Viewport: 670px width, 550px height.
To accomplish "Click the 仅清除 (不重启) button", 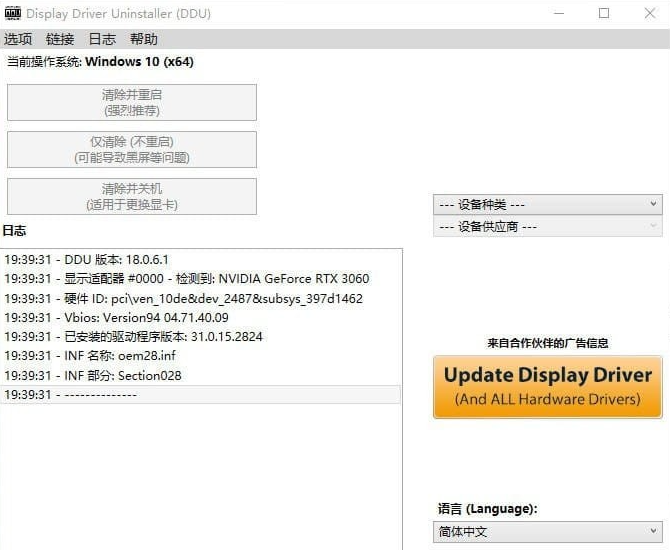I will (x=132, y=150).
